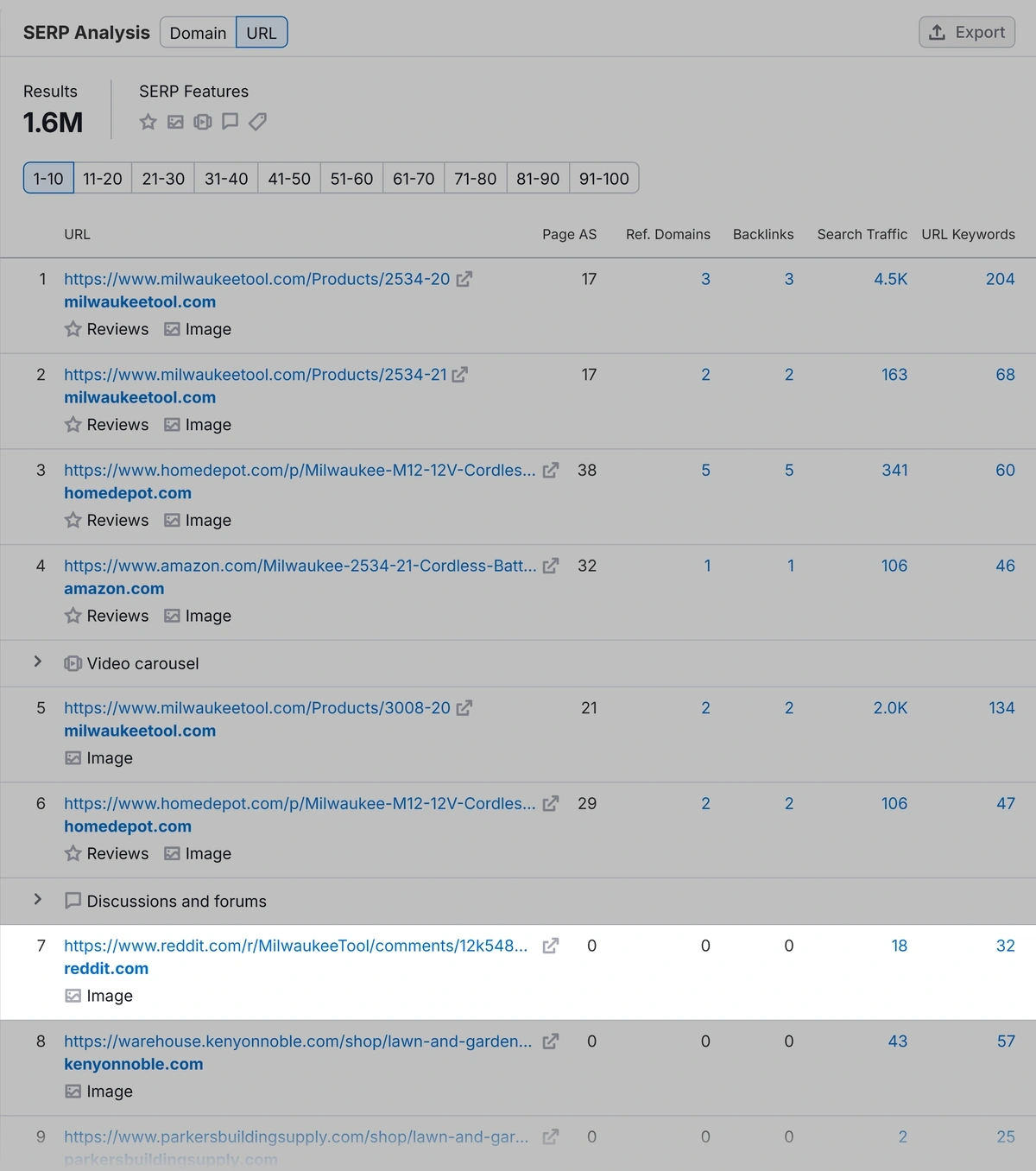
Task: Click kenyonnoble.com domain link
Action: tap(134, 1064)
